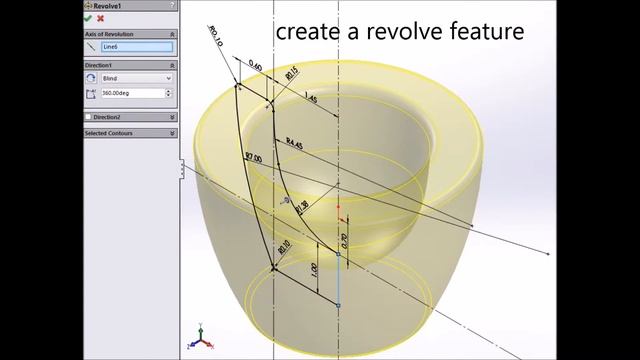Viewport: 640px width, 360px height.
Task: Open the Blind revolve type dropdown
Action: (x=137, y=78)
